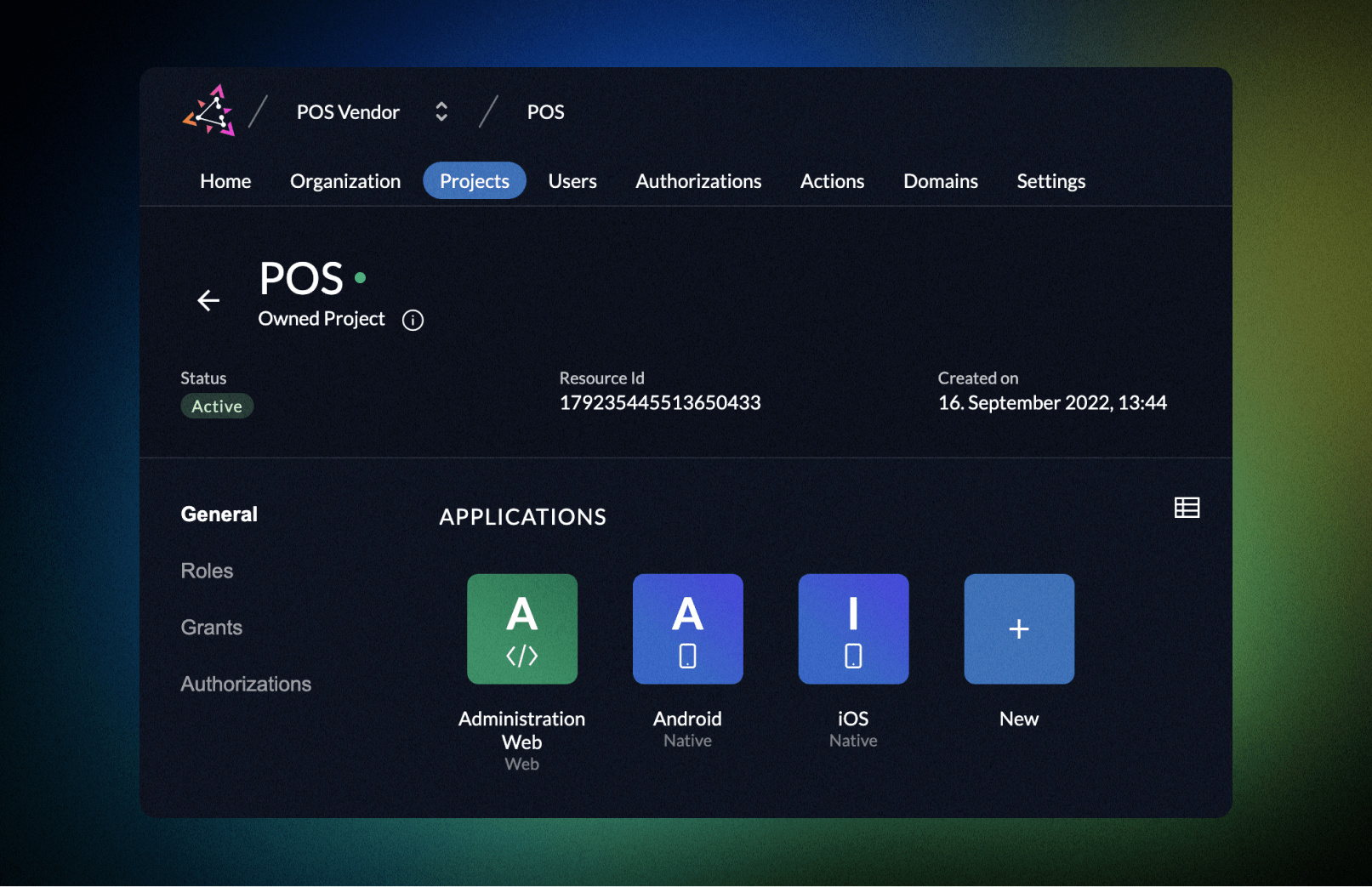The width and height of the screenshot is (1372, 887).
Task: Open the Domains tab
Action: coord(941,181)
